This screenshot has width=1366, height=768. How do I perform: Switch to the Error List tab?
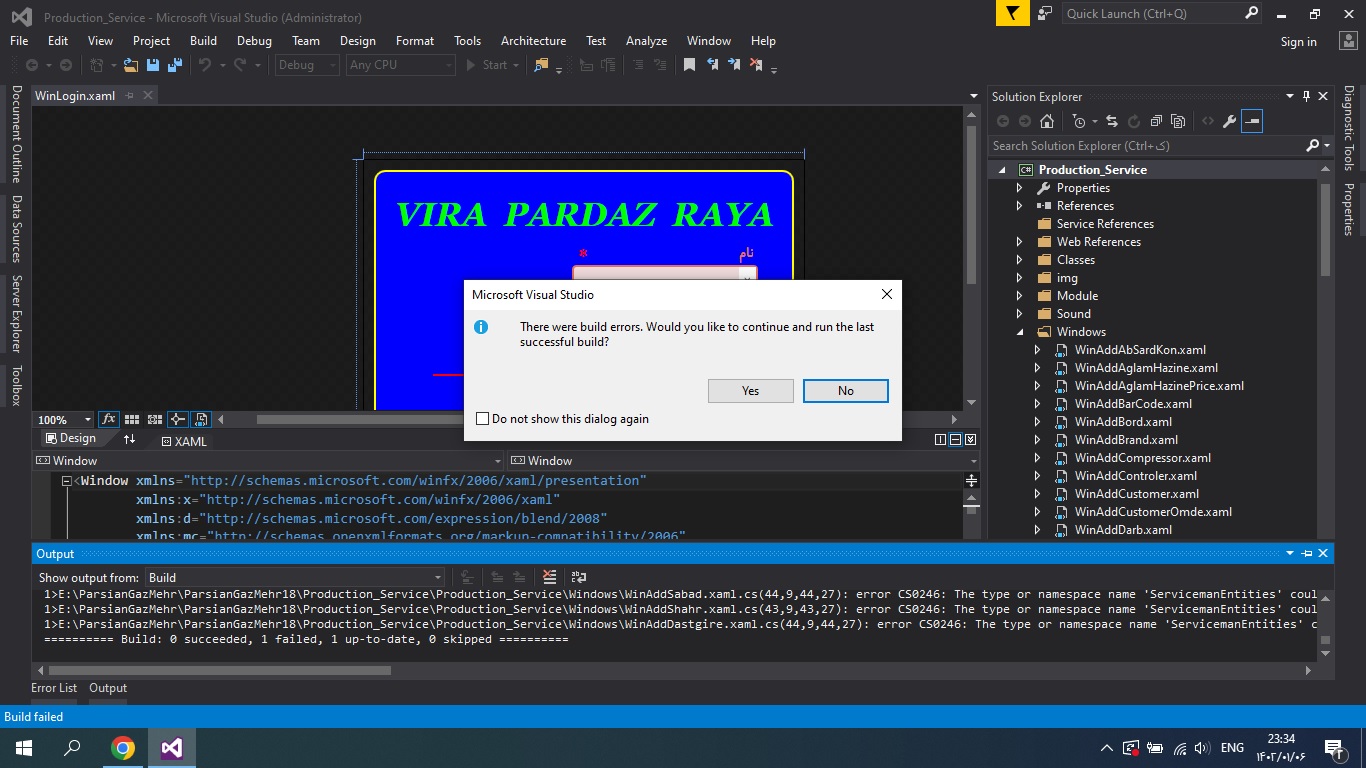pos(54,688)
